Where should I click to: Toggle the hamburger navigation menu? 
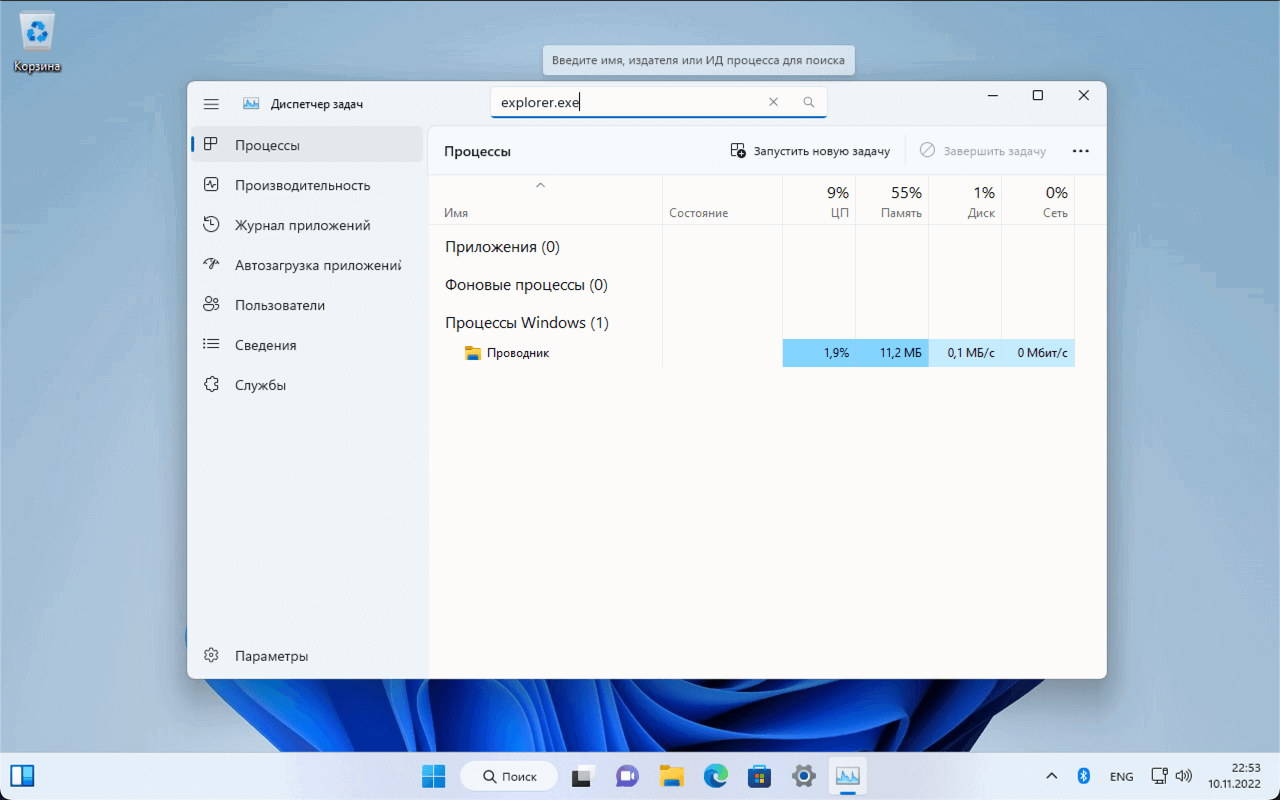211,104
